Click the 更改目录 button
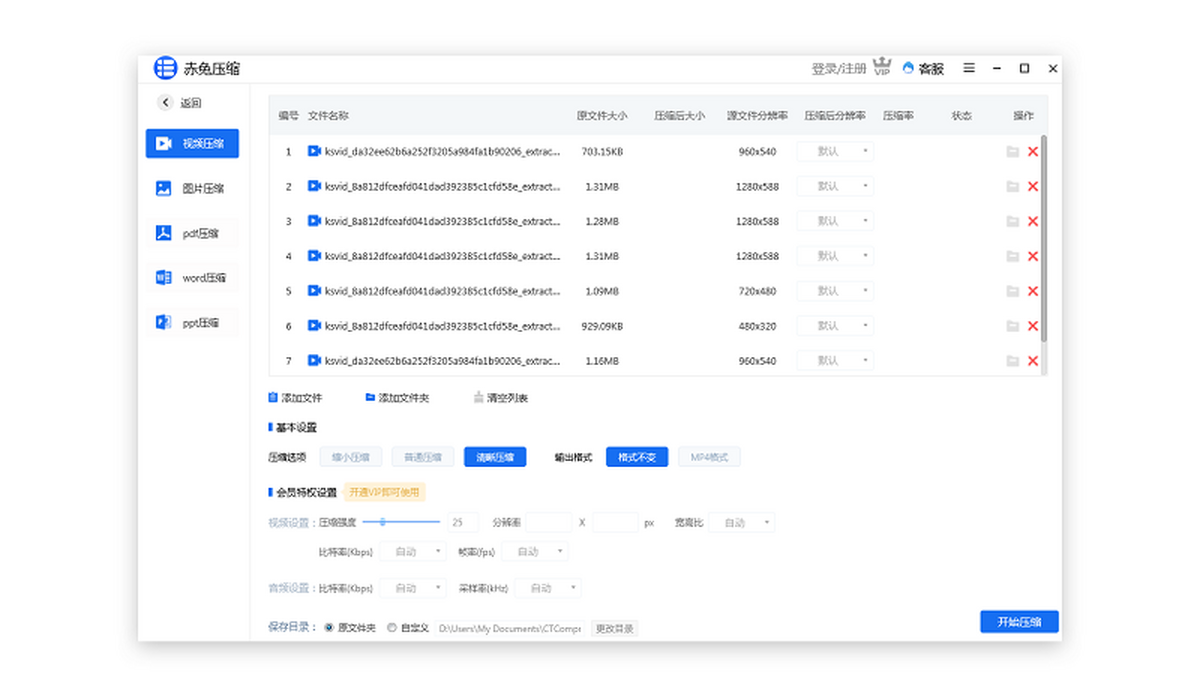 [x=614, y=629]
